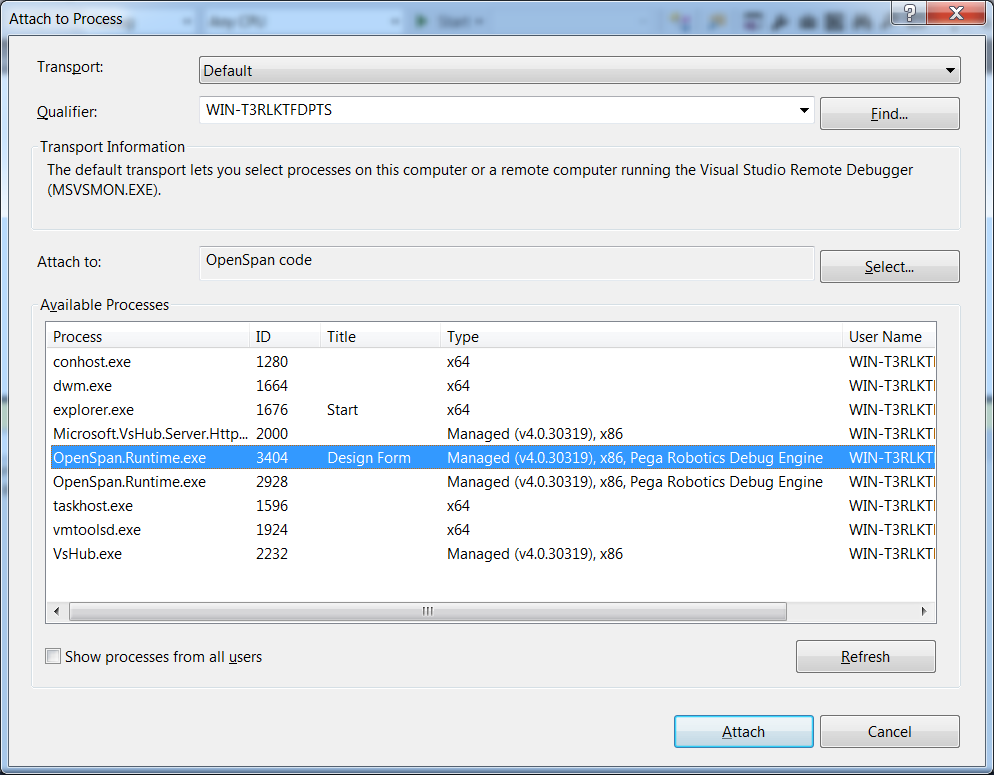Cancel the Attach to Process dialog

889,732
